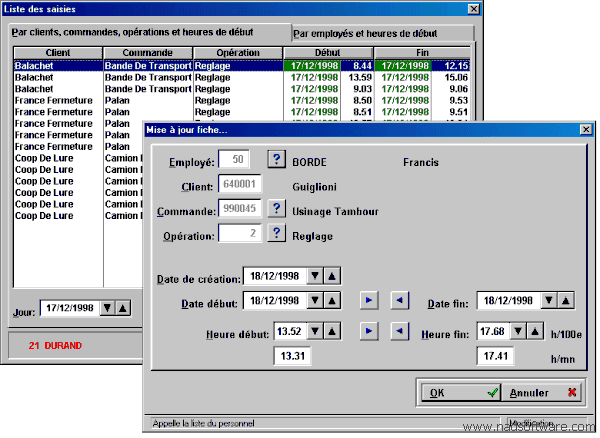Decrease Date de création with down arrow

click(315, 276)
